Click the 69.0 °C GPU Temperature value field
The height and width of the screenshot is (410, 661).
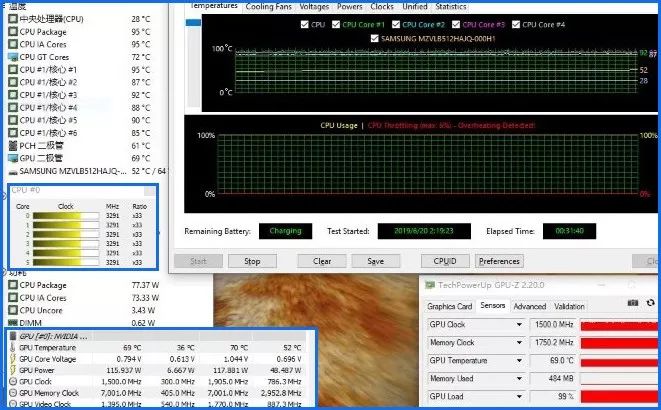[x=553, y=361]
